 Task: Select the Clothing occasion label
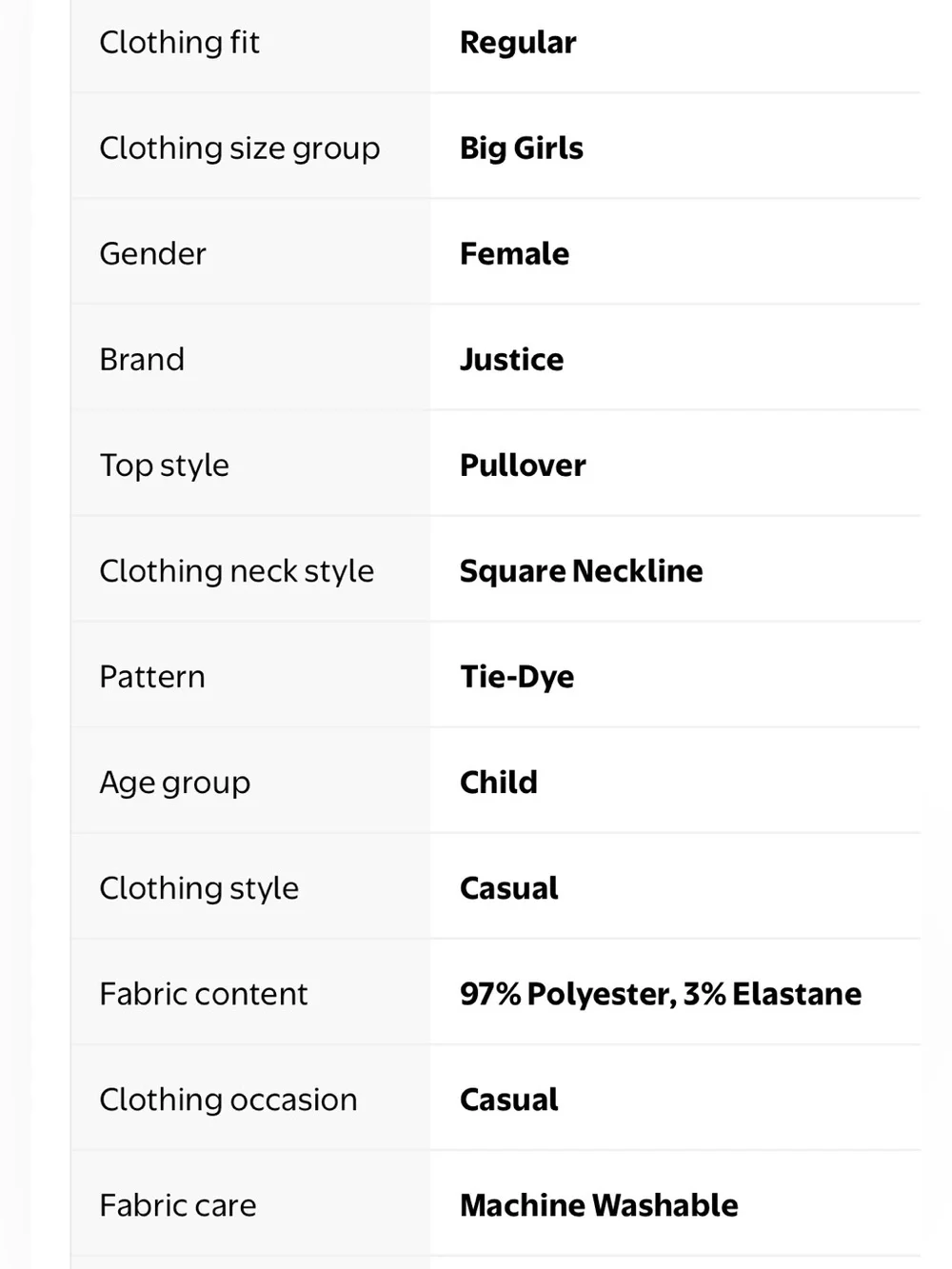228,1100
